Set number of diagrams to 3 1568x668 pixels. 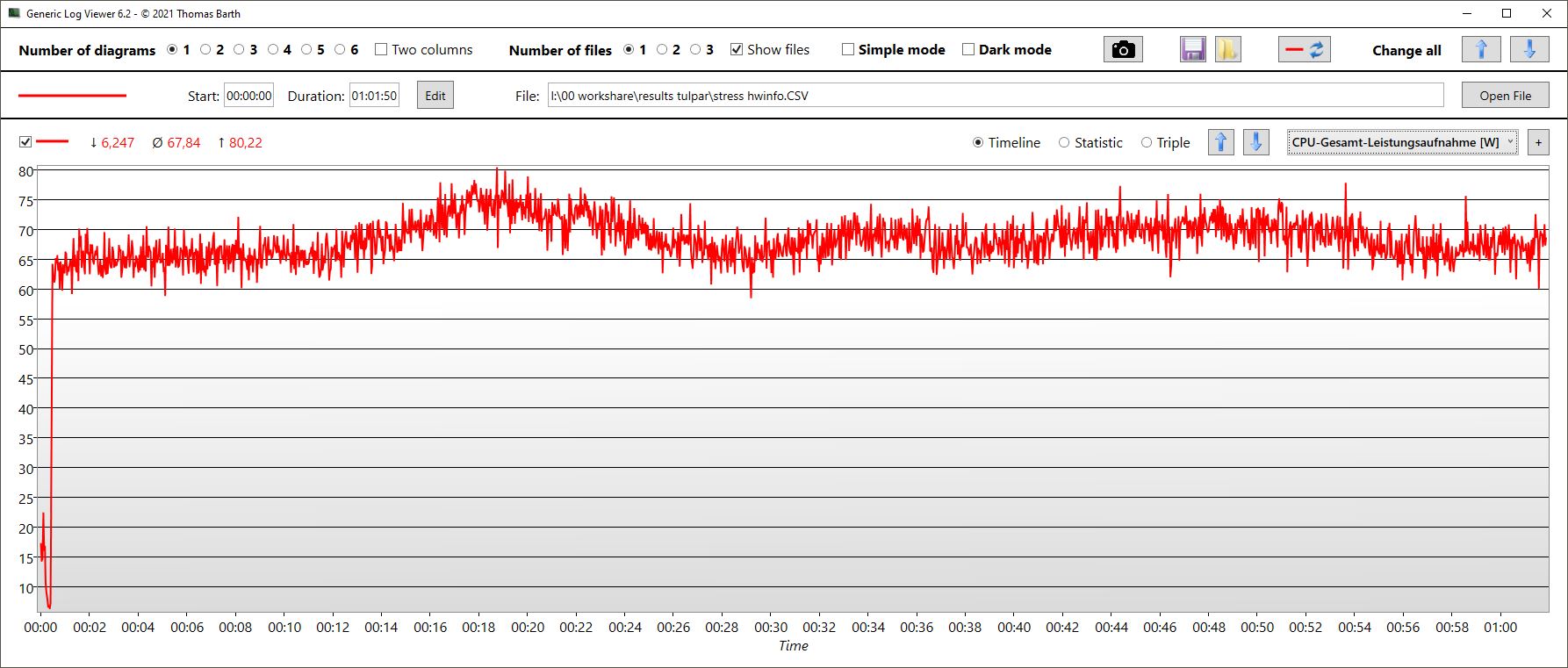point(239,50)
